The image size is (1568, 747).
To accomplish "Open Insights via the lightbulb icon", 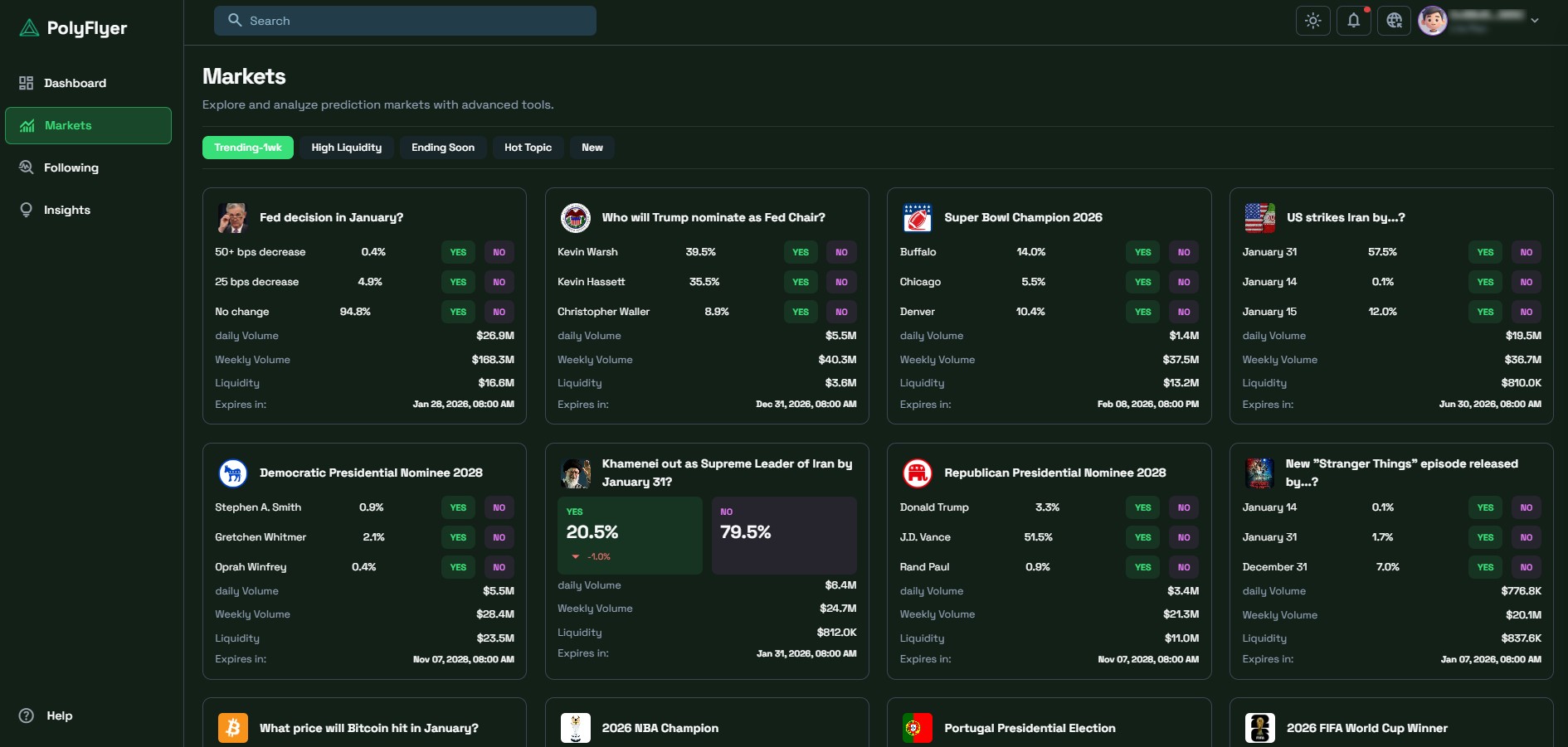I will pyautogui.click(x=26, y=210).
